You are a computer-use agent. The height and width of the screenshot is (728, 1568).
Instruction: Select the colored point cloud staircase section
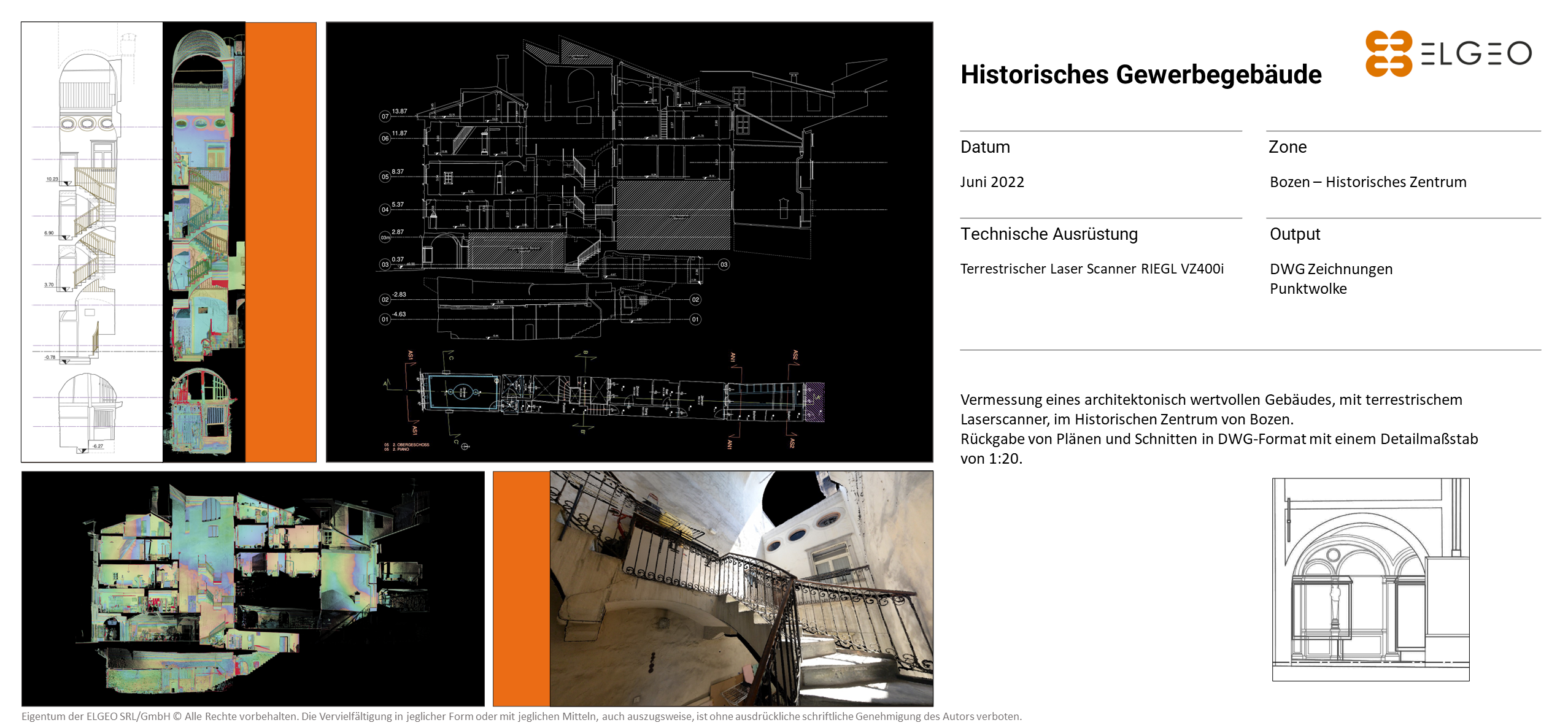pos(204,242)
